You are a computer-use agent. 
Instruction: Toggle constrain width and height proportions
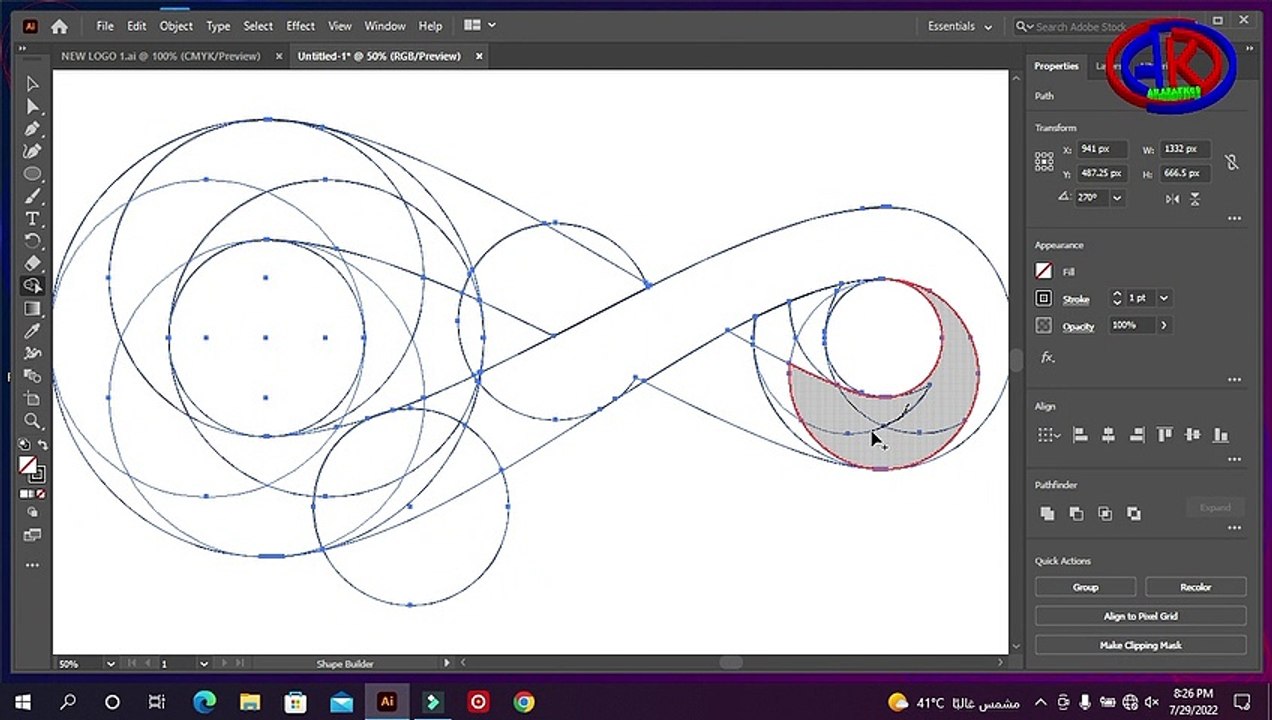[1231, 161]
